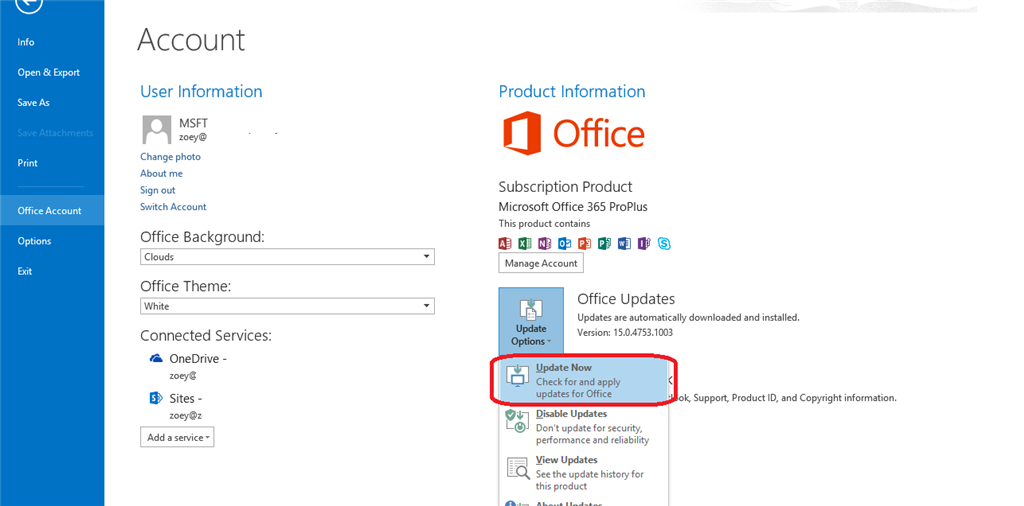Click the Switch Account link
Viewport: 1024px width, 506px height.
(173, 206)
